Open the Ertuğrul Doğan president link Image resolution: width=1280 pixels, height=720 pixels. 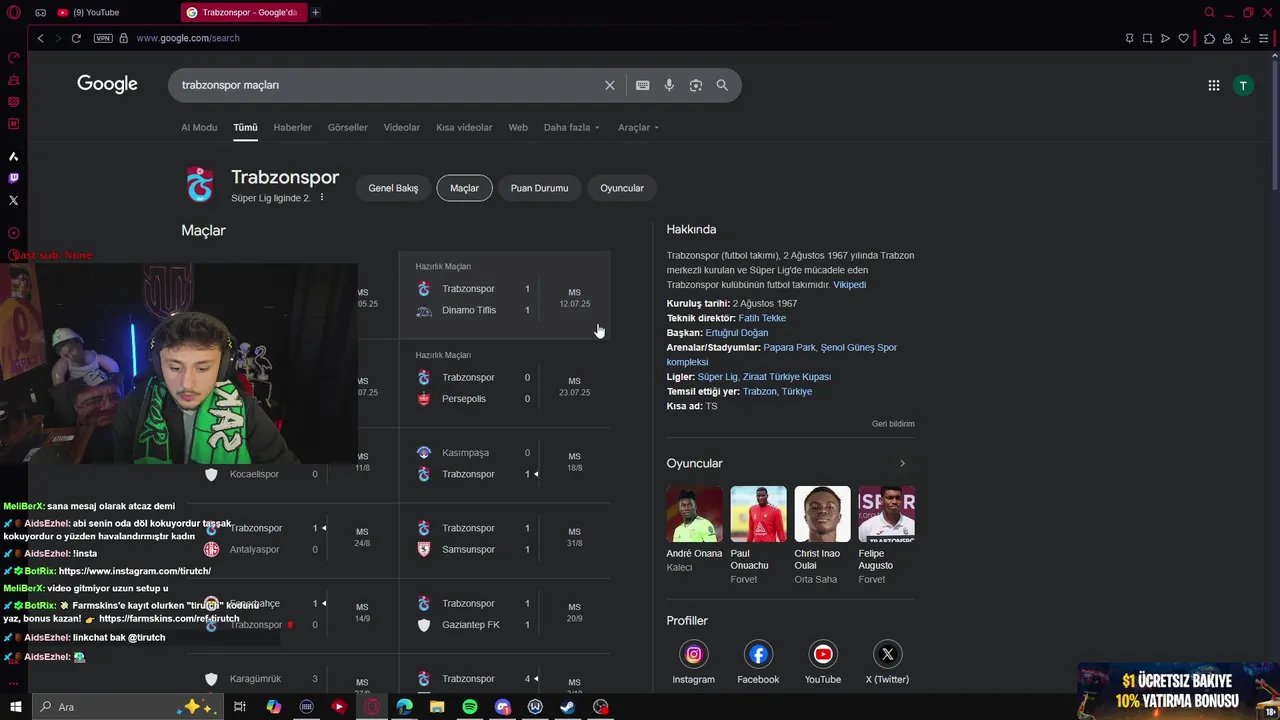pyautogui.click(x=736, y=333)
